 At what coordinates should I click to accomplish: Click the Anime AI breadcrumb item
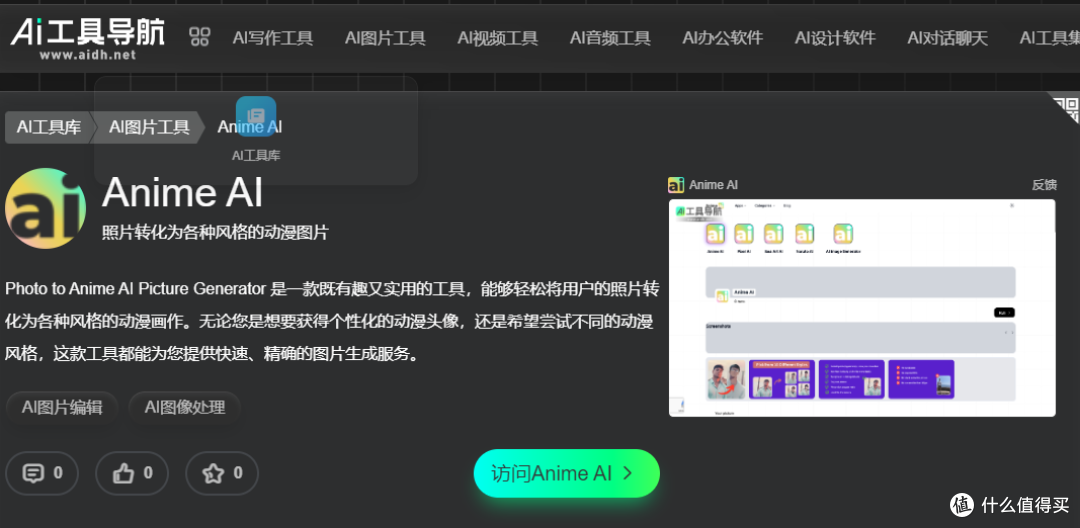coord(250,127)
